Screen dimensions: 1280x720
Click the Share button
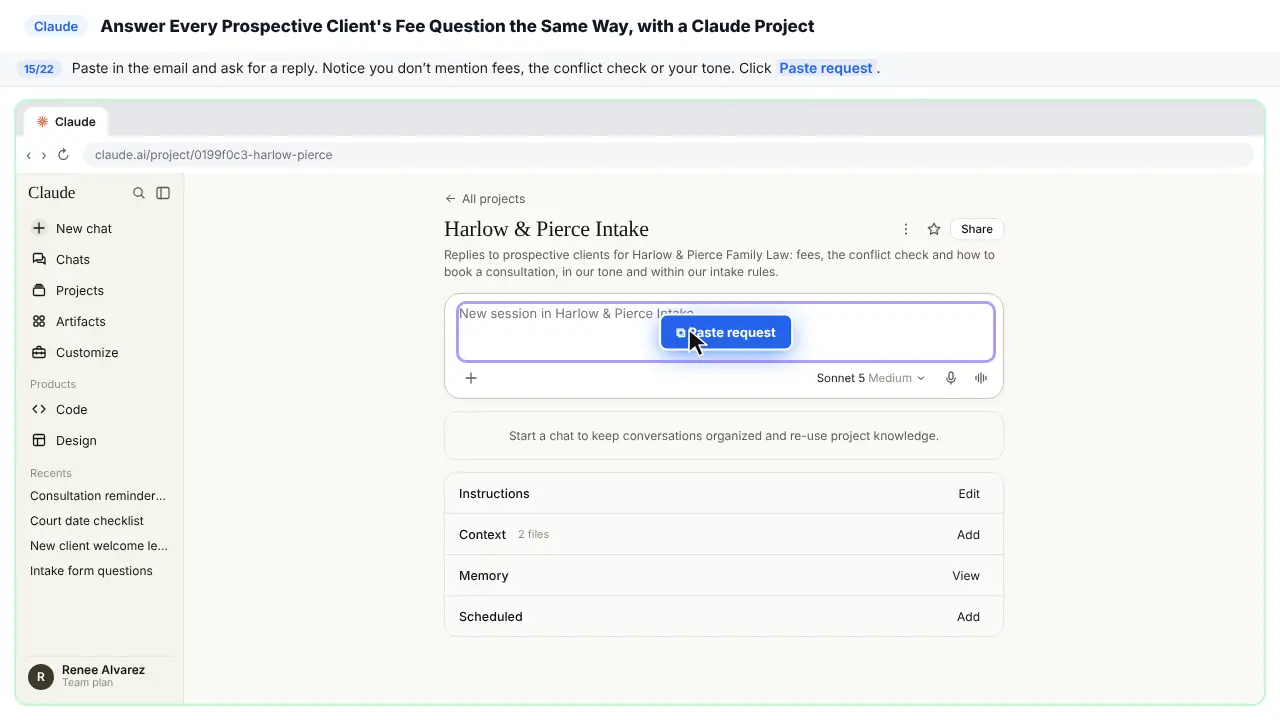[977, 229]
